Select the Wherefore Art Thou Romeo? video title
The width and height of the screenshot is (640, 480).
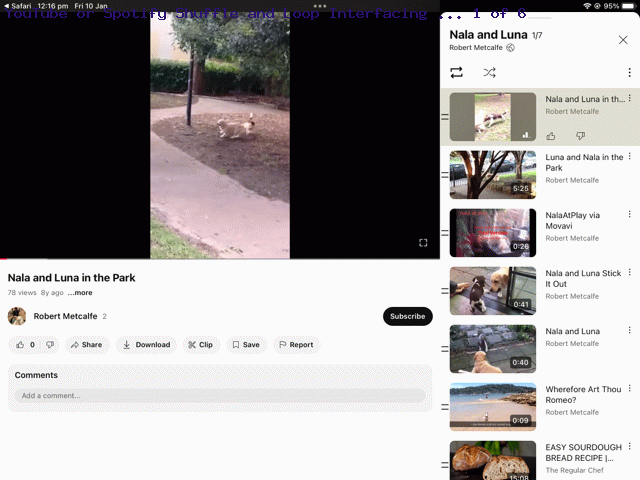pyautogui.click(x=583, y=395)
